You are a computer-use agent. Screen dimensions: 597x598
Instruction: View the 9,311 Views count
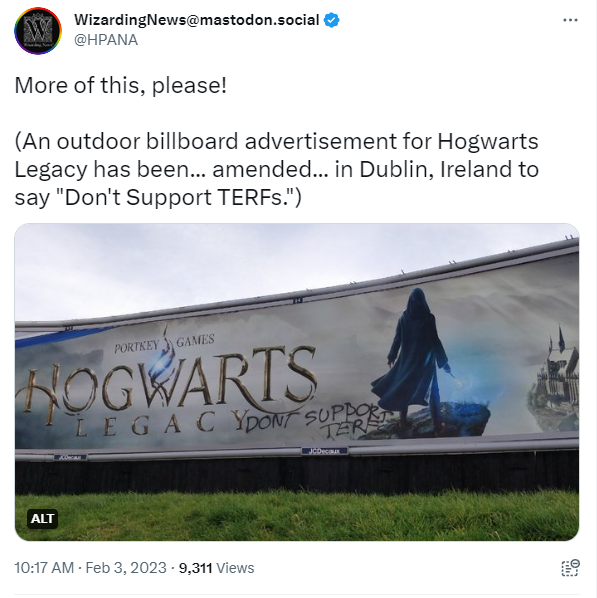216,568
